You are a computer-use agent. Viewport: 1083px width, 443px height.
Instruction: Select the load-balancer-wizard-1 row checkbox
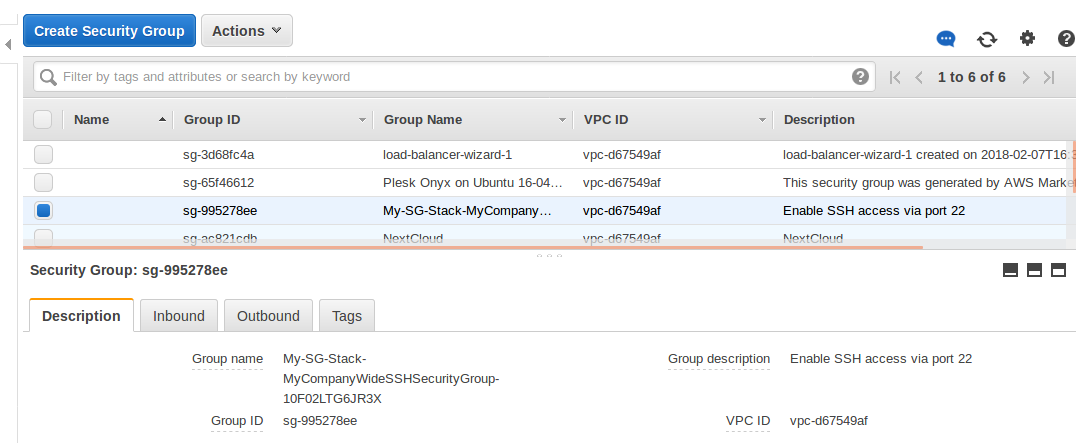point(44,155)
